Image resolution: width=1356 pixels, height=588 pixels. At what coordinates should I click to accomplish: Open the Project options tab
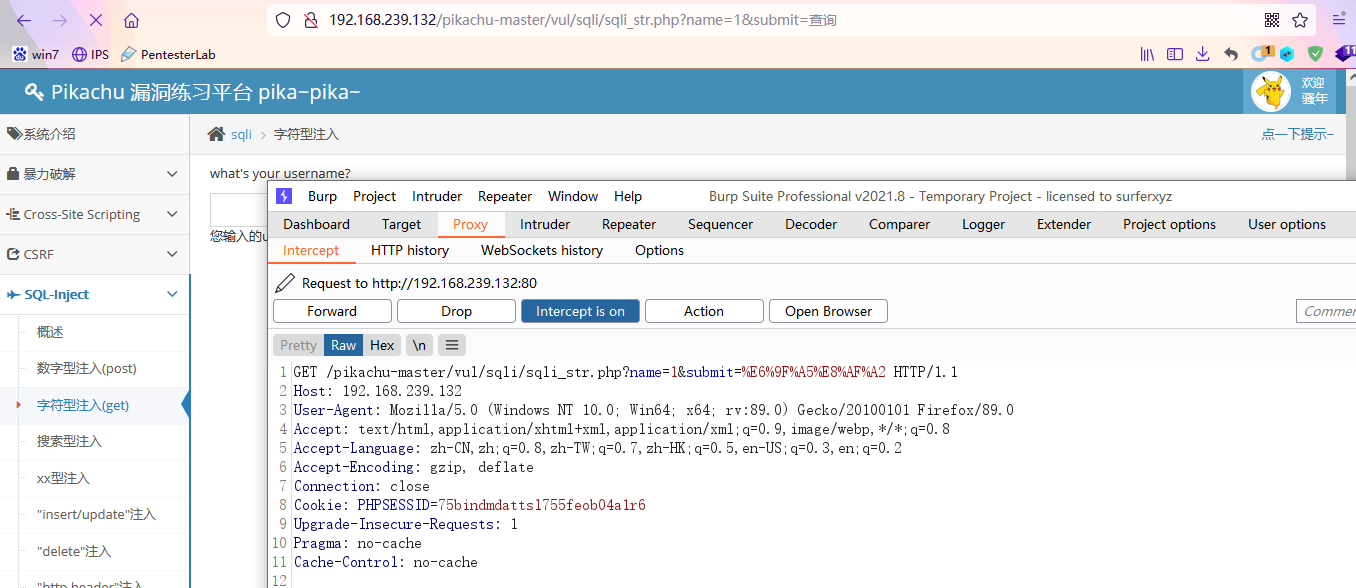[x=1170, y=224]
